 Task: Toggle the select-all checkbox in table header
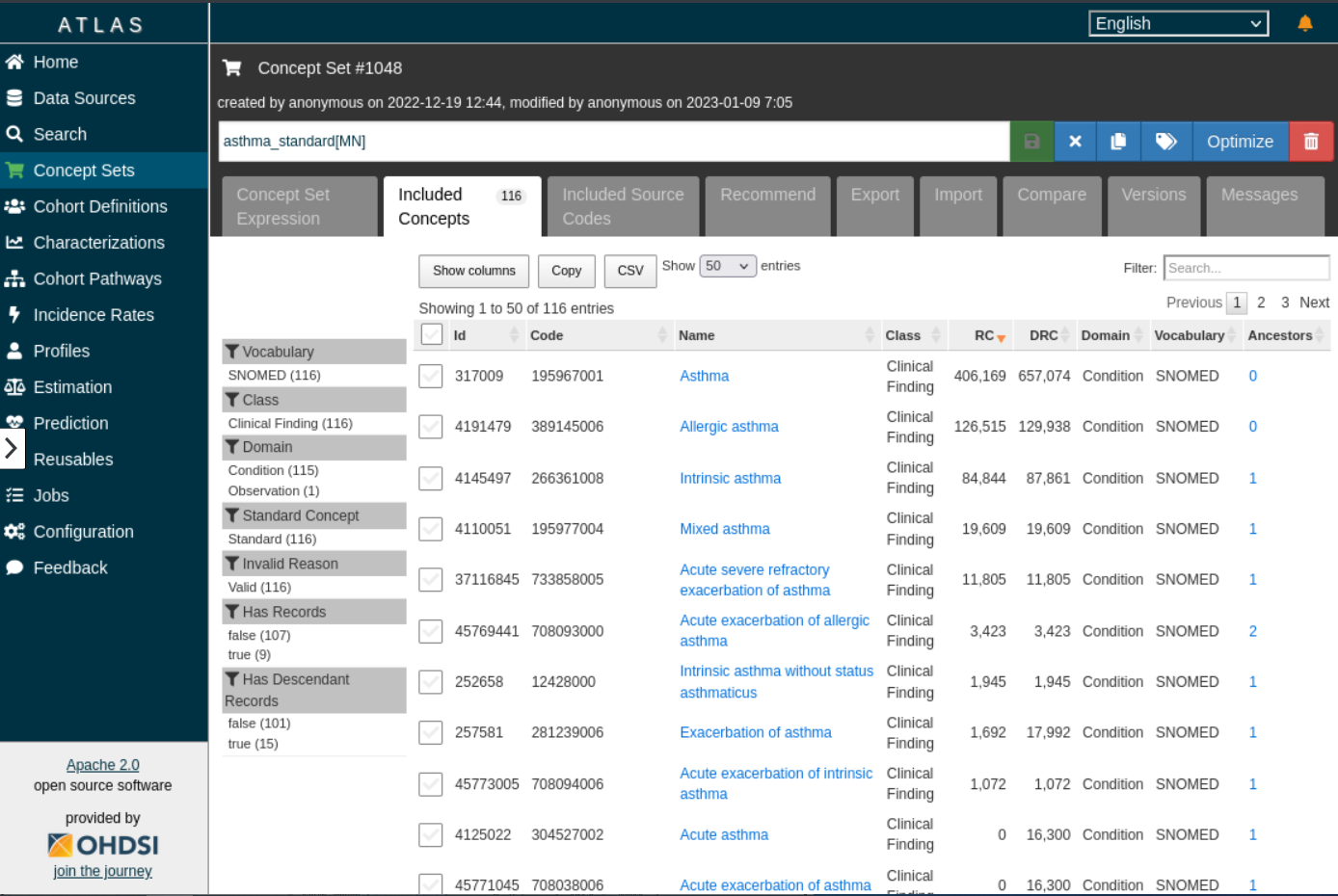pos(432,334)
